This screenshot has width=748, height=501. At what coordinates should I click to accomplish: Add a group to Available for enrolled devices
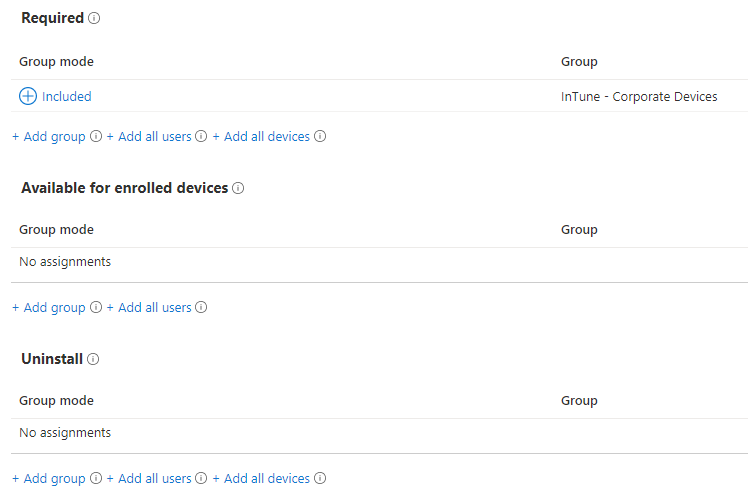(49, 307)
